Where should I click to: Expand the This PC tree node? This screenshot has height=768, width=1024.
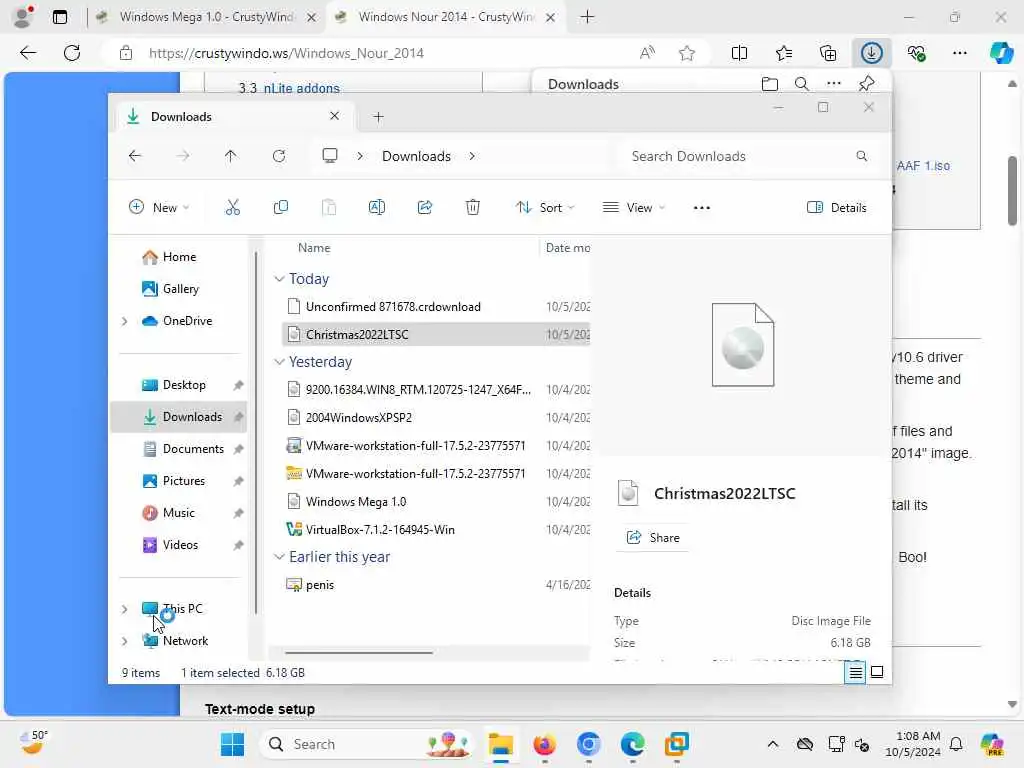[x=125, y=609]
